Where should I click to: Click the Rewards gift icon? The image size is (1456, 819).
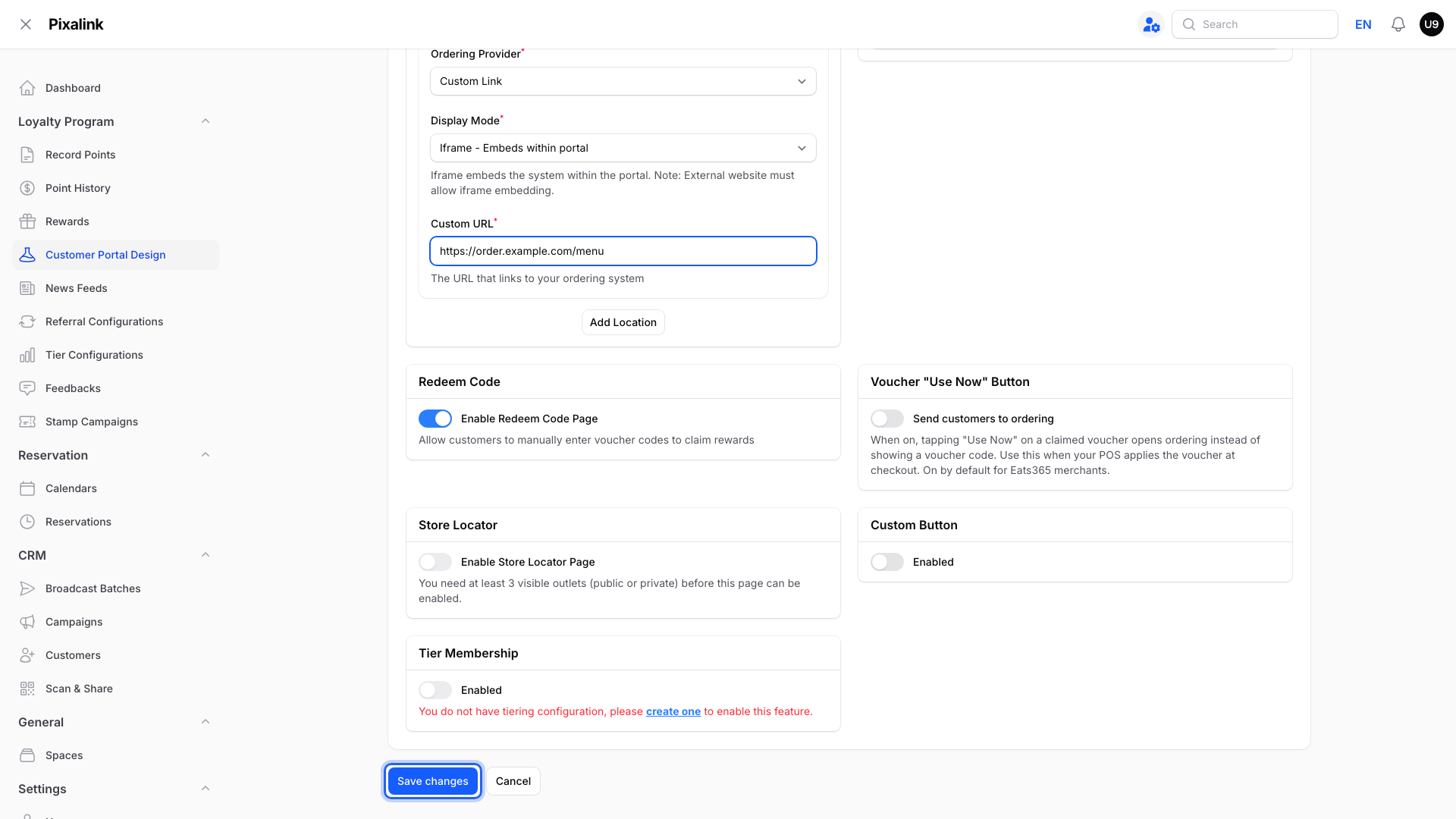click(27, 221)
